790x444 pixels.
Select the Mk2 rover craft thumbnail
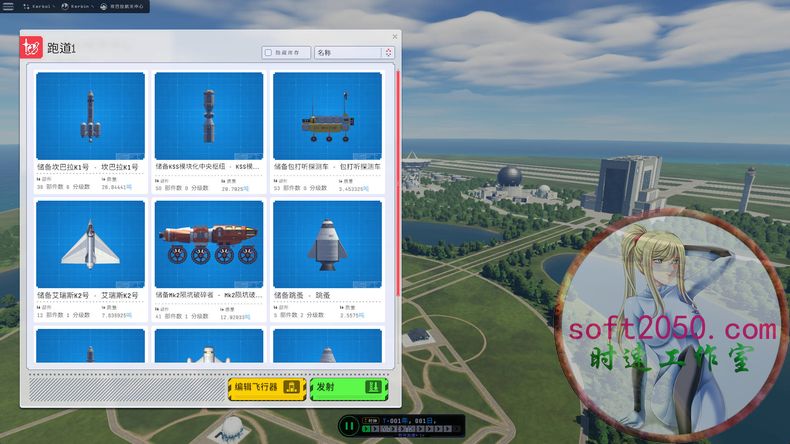coord(208,244)
